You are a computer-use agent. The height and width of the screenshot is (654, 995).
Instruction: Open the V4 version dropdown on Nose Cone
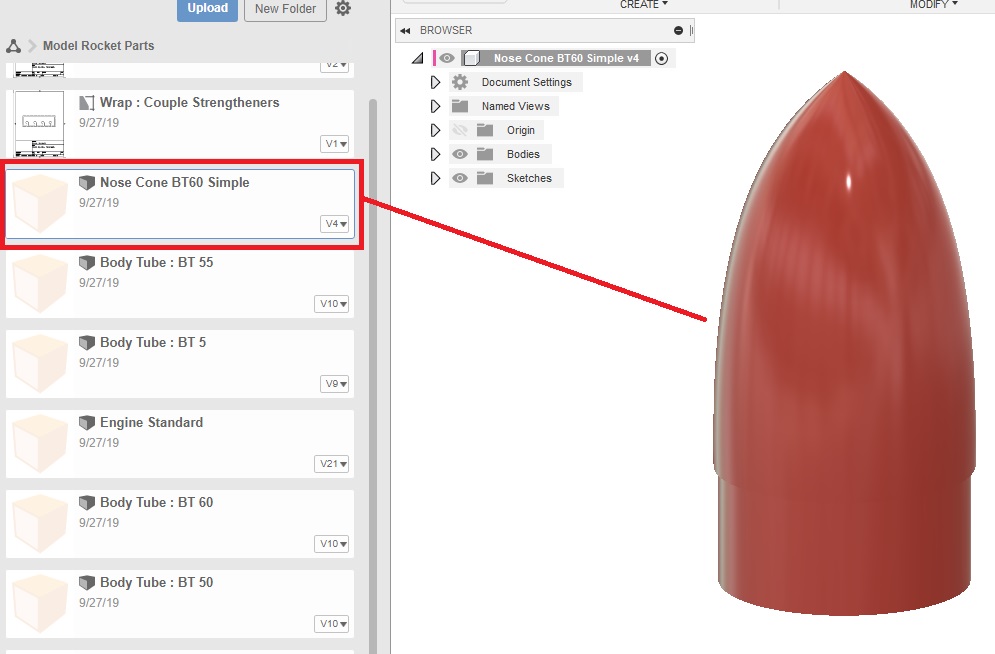[332, 224]
